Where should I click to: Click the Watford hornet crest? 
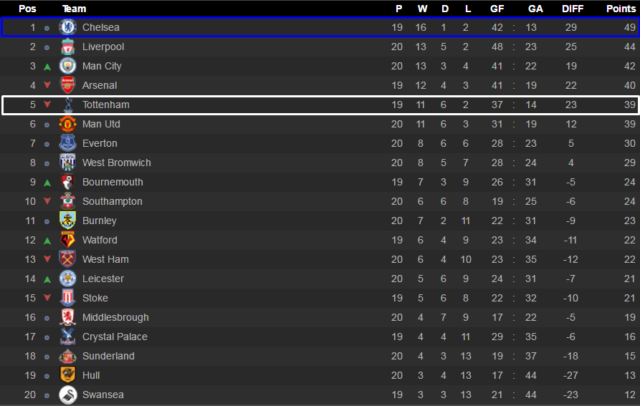coord(68,240)
